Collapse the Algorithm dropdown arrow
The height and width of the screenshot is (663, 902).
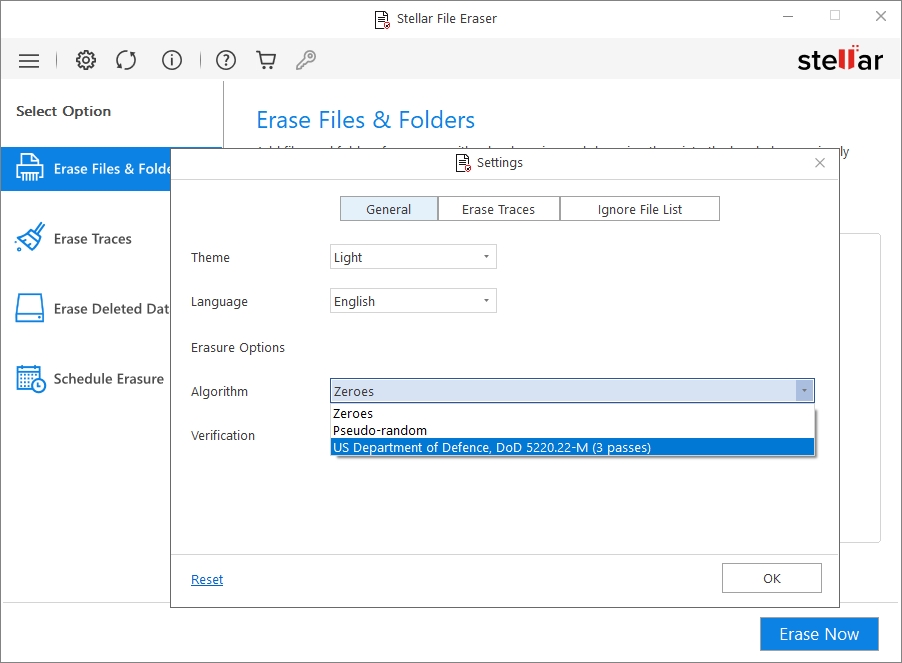click(x=804, y=391)
